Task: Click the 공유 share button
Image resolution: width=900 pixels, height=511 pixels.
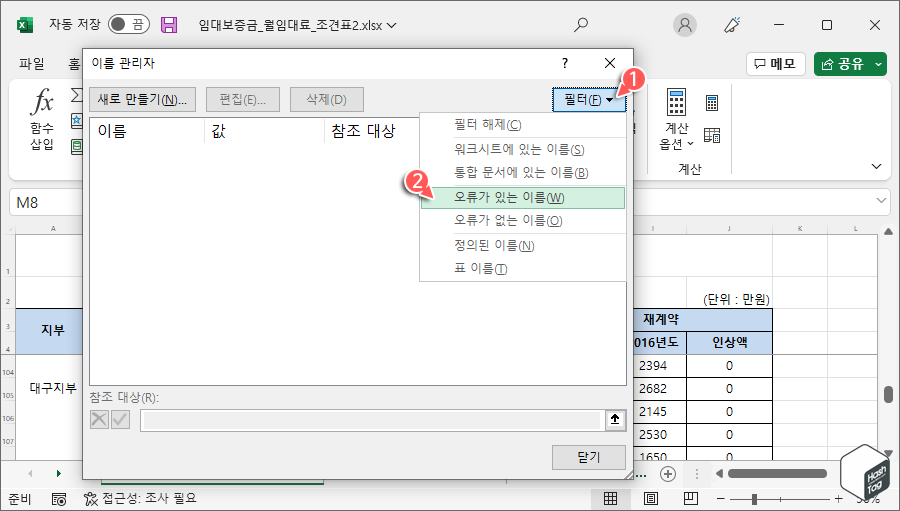Action: pyautogui.click(x=842, y=64)
